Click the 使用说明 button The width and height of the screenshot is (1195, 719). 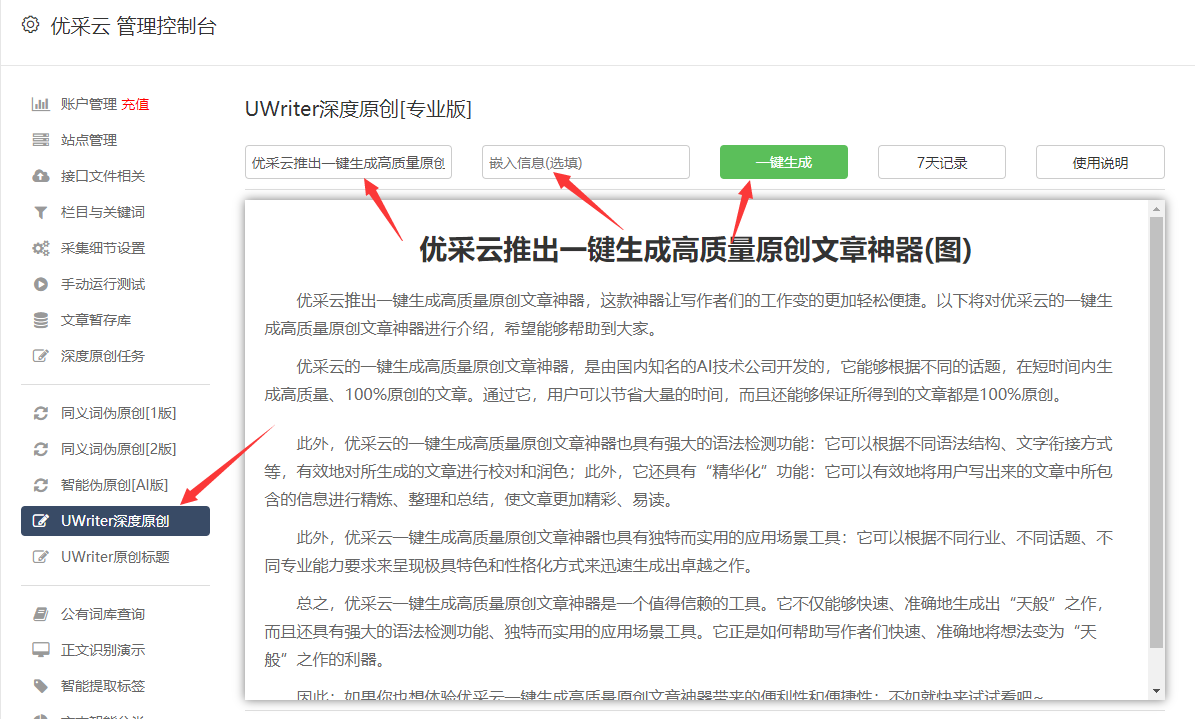pos(1100,162)
